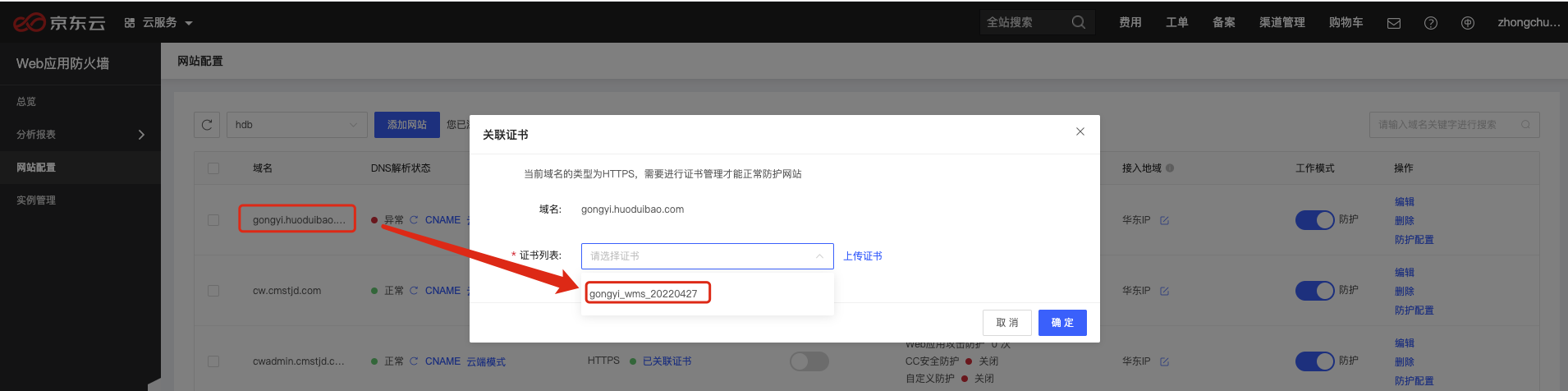Click 删除 for cwadmin.cmstjd row
The height and width of the screenshot is (391, 1568).
(x=1405, y=362)
